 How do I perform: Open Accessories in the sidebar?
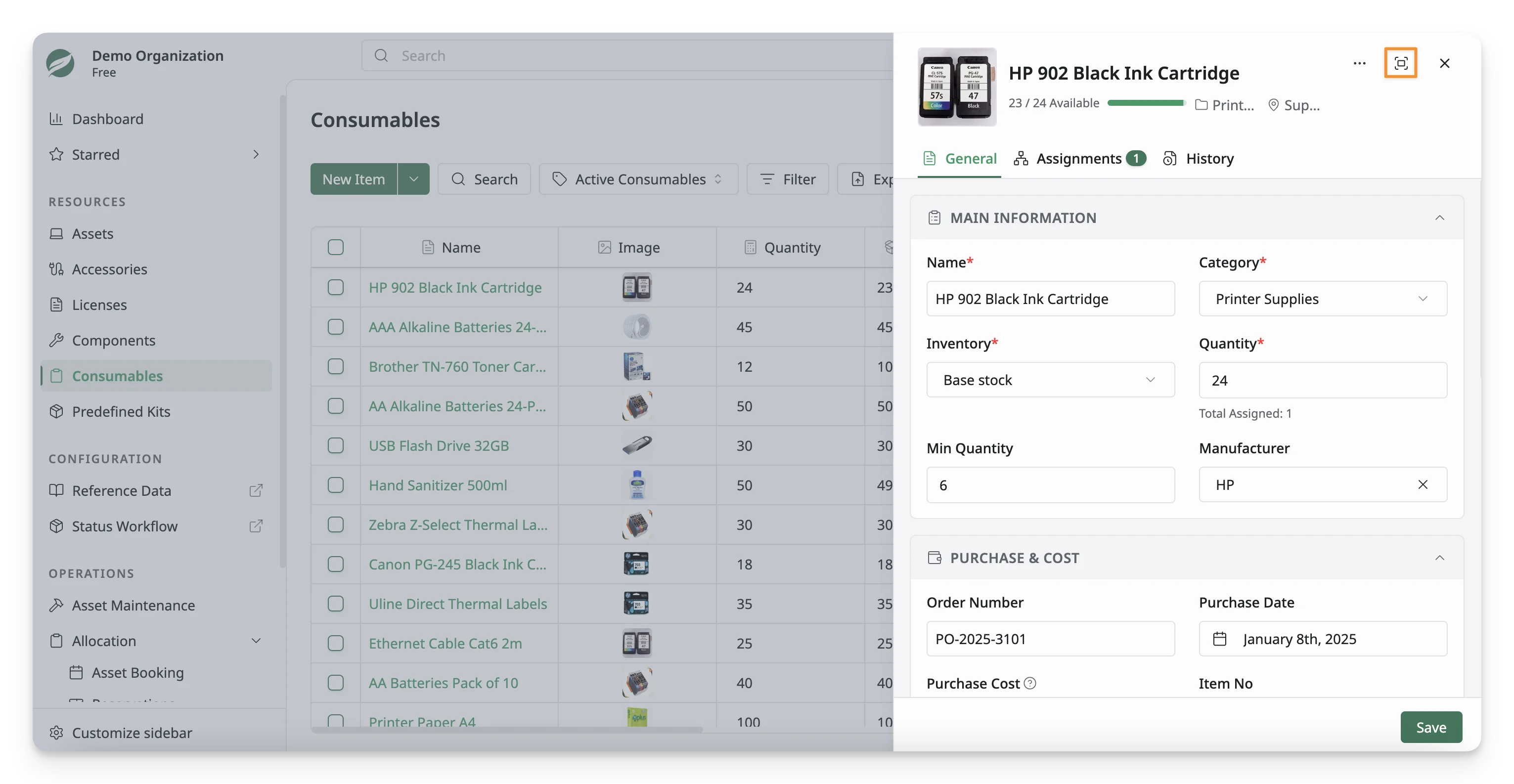(x=156, y=268)
